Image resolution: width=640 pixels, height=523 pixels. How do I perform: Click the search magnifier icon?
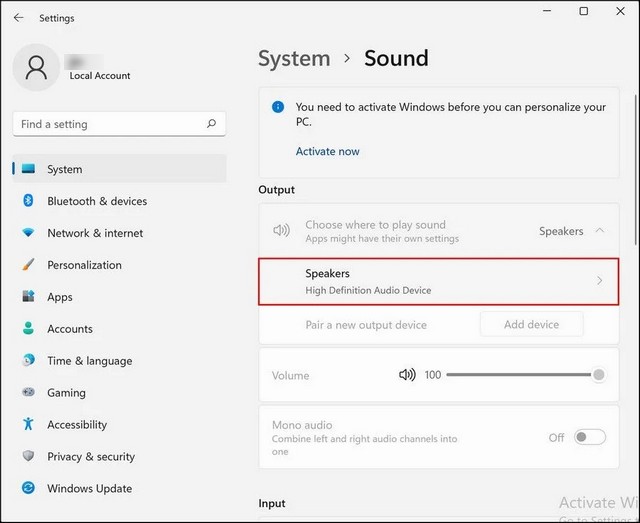point(211,123)
